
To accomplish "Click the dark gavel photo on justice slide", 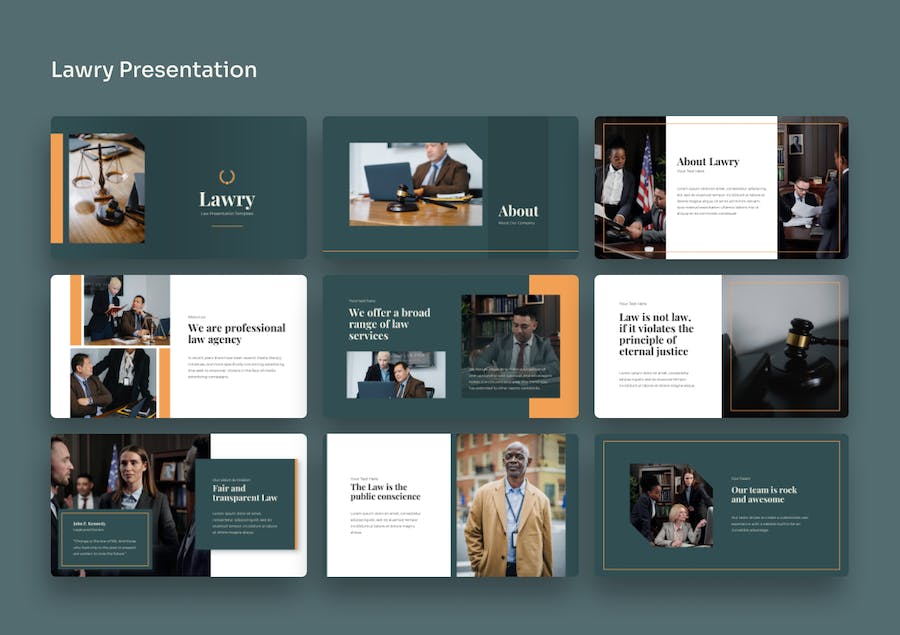I will (785, 346).
